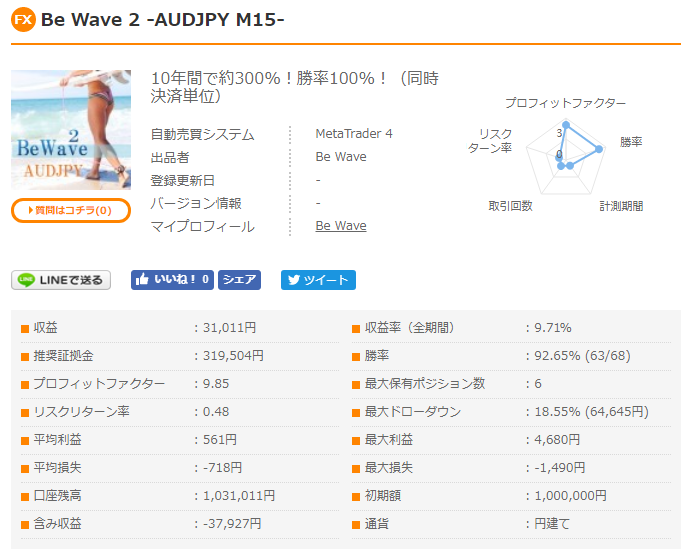Click the 推奨証拠金 row label
690x553 pixels.
[x=63, y=355]
